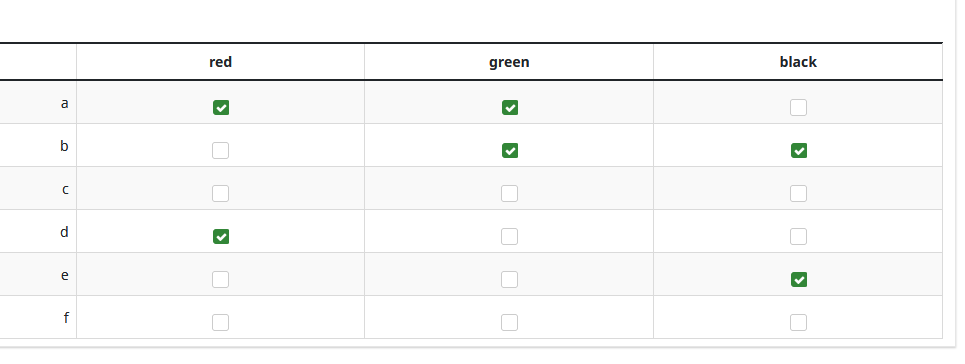The width and height of the screenshot is (965, 364).
Task: Click the black column header
Action: click(x=798, y=62)
